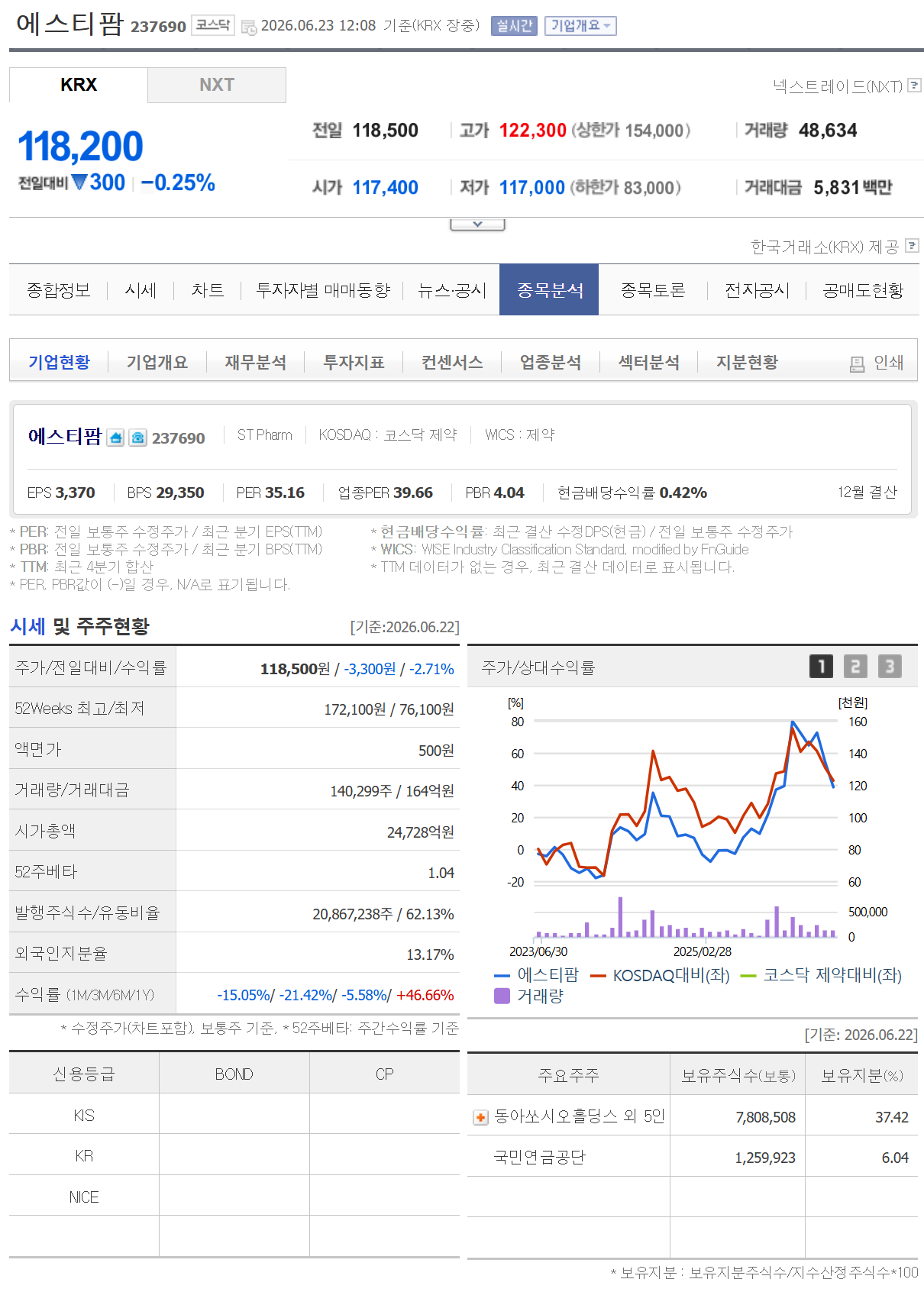
Task: Click the printer icon next to 인쇄
Action: click(x=858, y=364)
